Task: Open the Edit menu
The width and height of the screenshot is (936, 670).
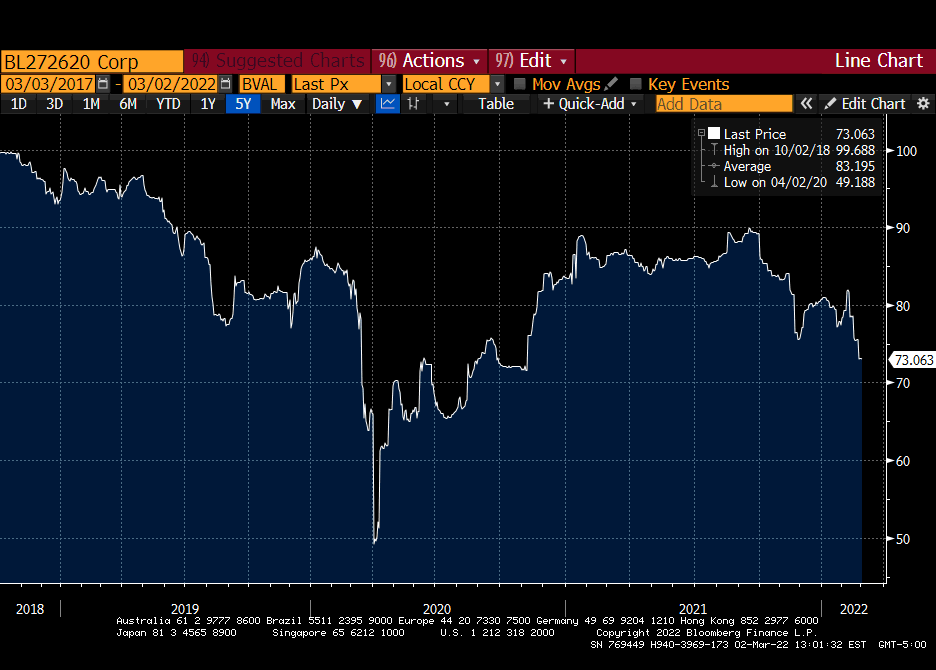Action: pyautogui.click(x=531, y=60)
